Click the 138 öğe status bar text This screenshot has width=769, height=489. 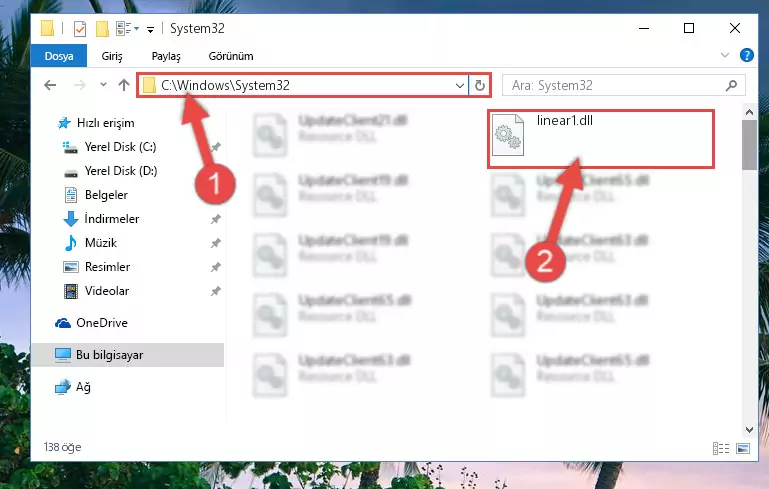click(x=62, y=447)
